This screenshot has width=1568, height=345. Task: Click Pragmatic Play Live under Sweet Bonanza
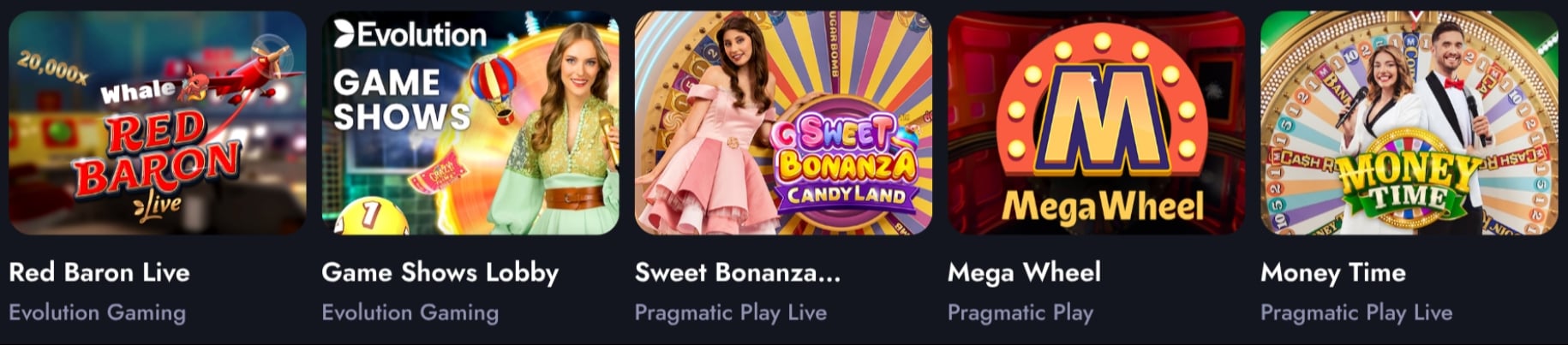(x=730, y=312)
